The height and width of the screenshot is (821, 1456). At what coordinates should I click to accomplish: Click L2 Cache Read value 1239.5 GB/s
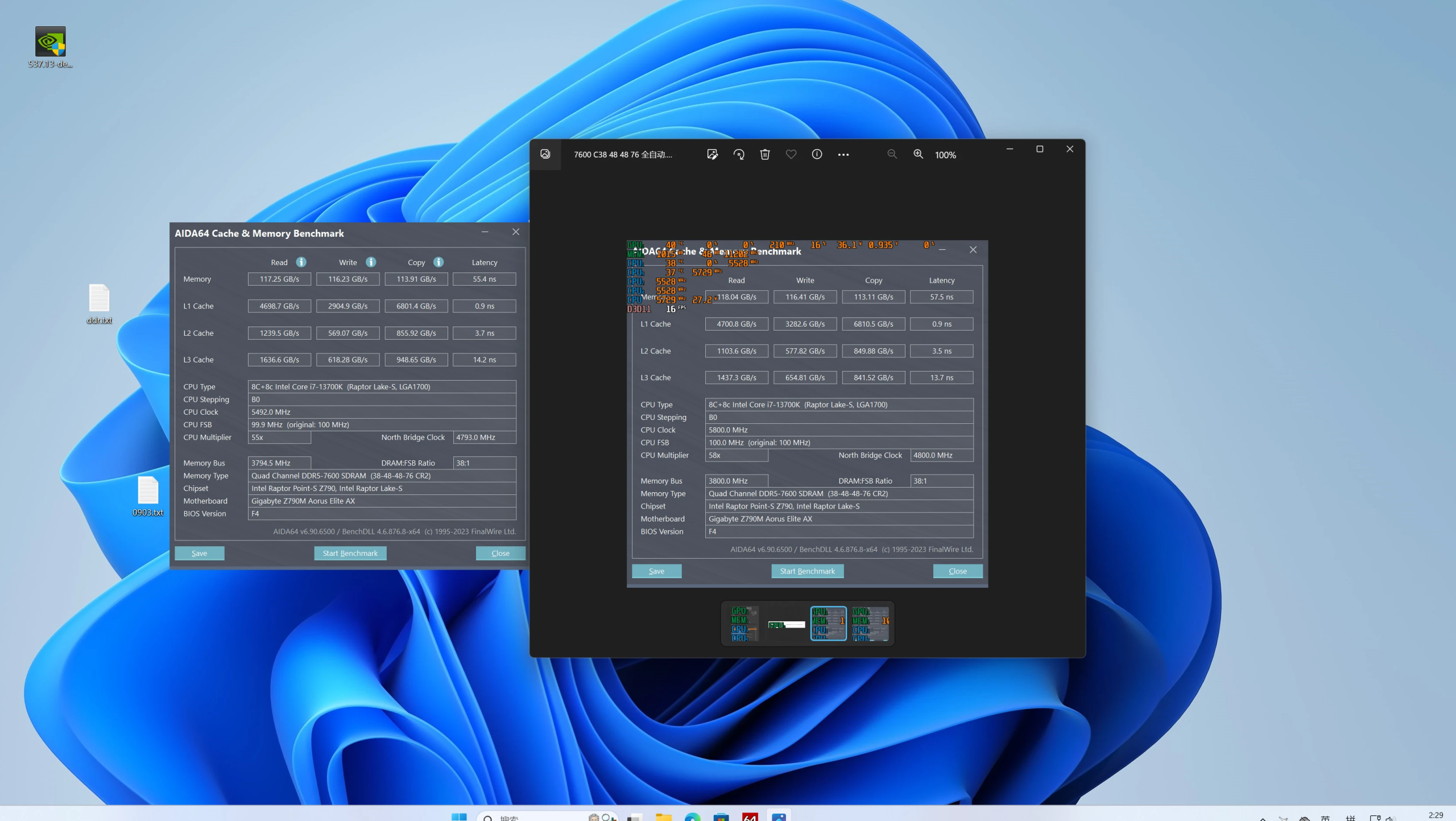coord(279,333)
